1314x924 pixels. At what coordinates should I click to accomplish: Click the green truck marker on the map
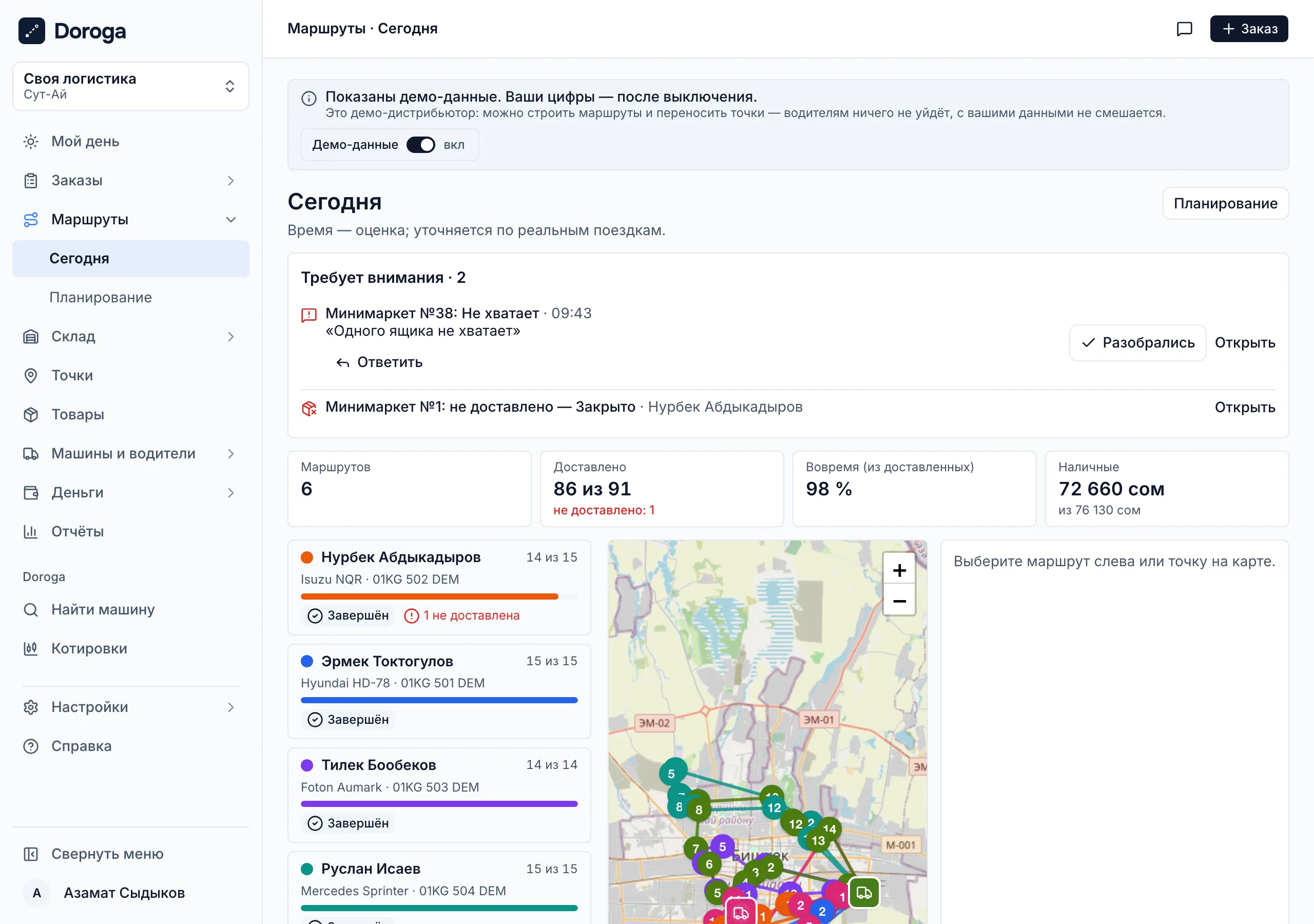pyautogui.click(x=864, y=893)
